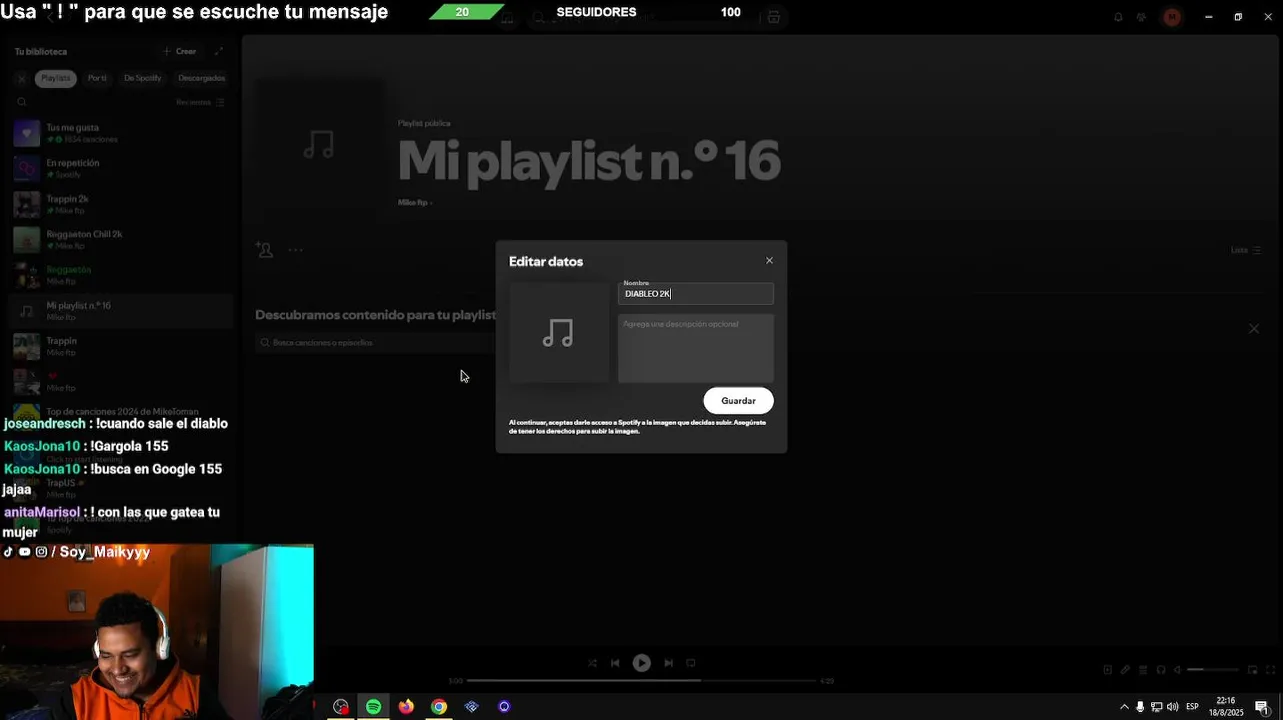Open connect to a device icon
The width and height of the screenshot is (1283, 720).
(1161, 669)
